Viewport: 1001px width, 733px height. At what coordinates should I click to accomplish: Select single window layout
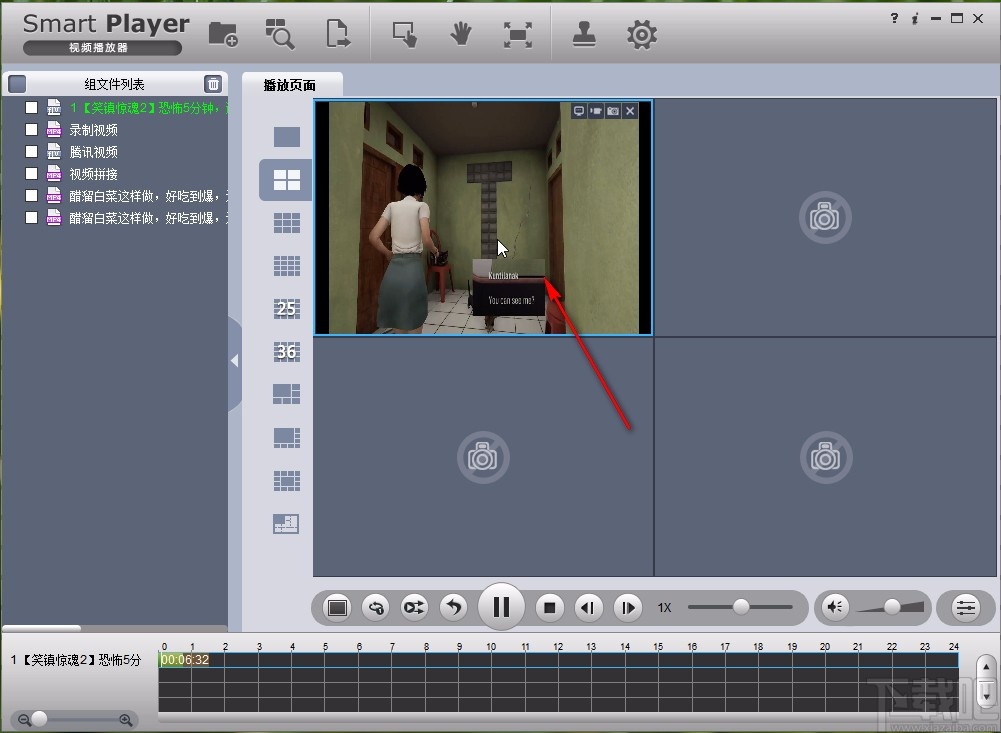point(286,137)
